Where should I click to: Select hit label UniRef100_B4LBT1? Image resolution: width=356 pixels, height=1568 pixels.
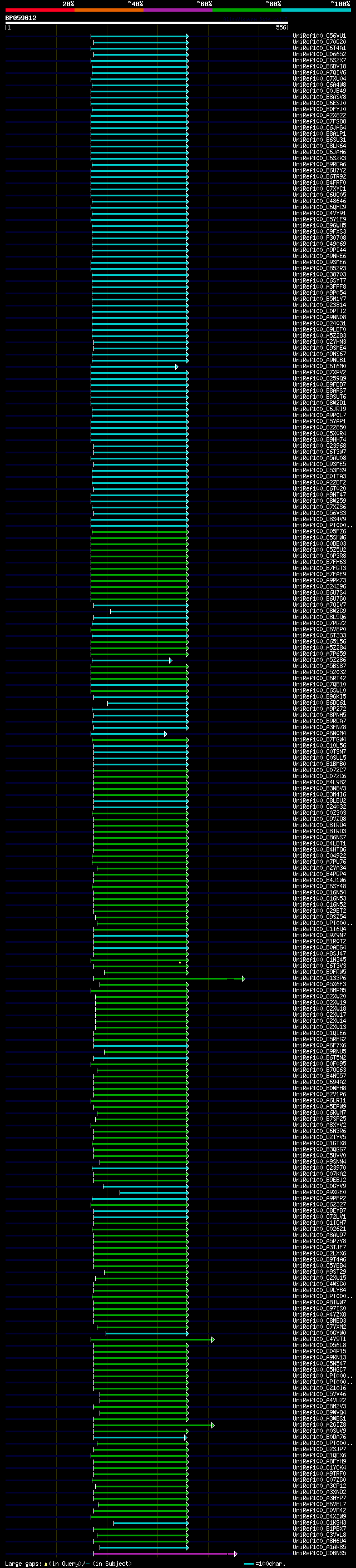coord(319,844)
